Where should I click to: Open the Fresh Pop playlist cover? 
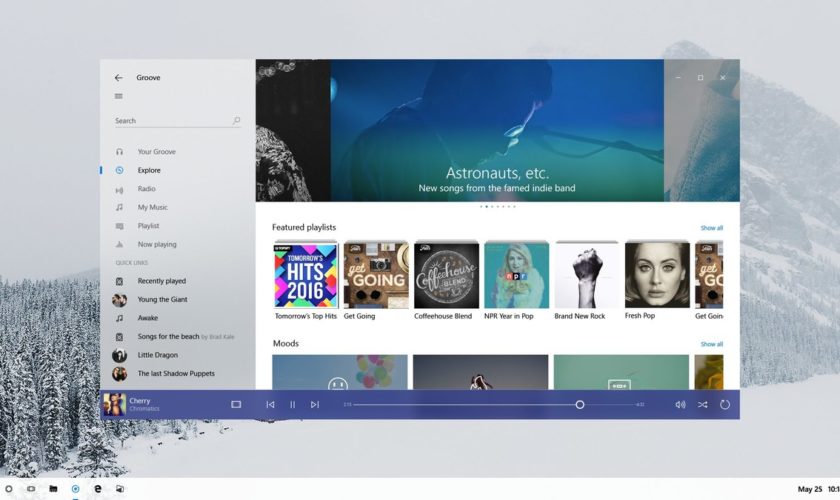pos(657,275)
